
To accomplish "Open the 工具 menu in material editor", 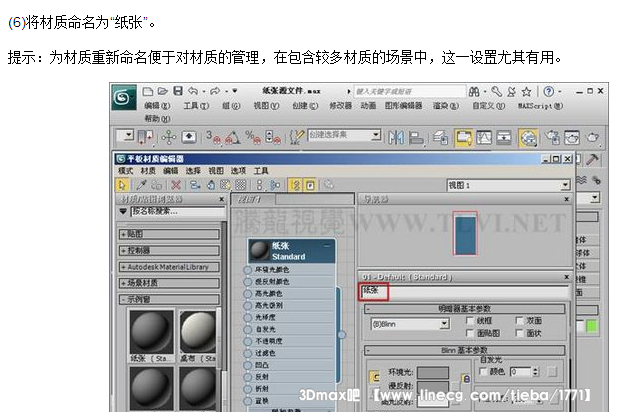I will point(261,170).
